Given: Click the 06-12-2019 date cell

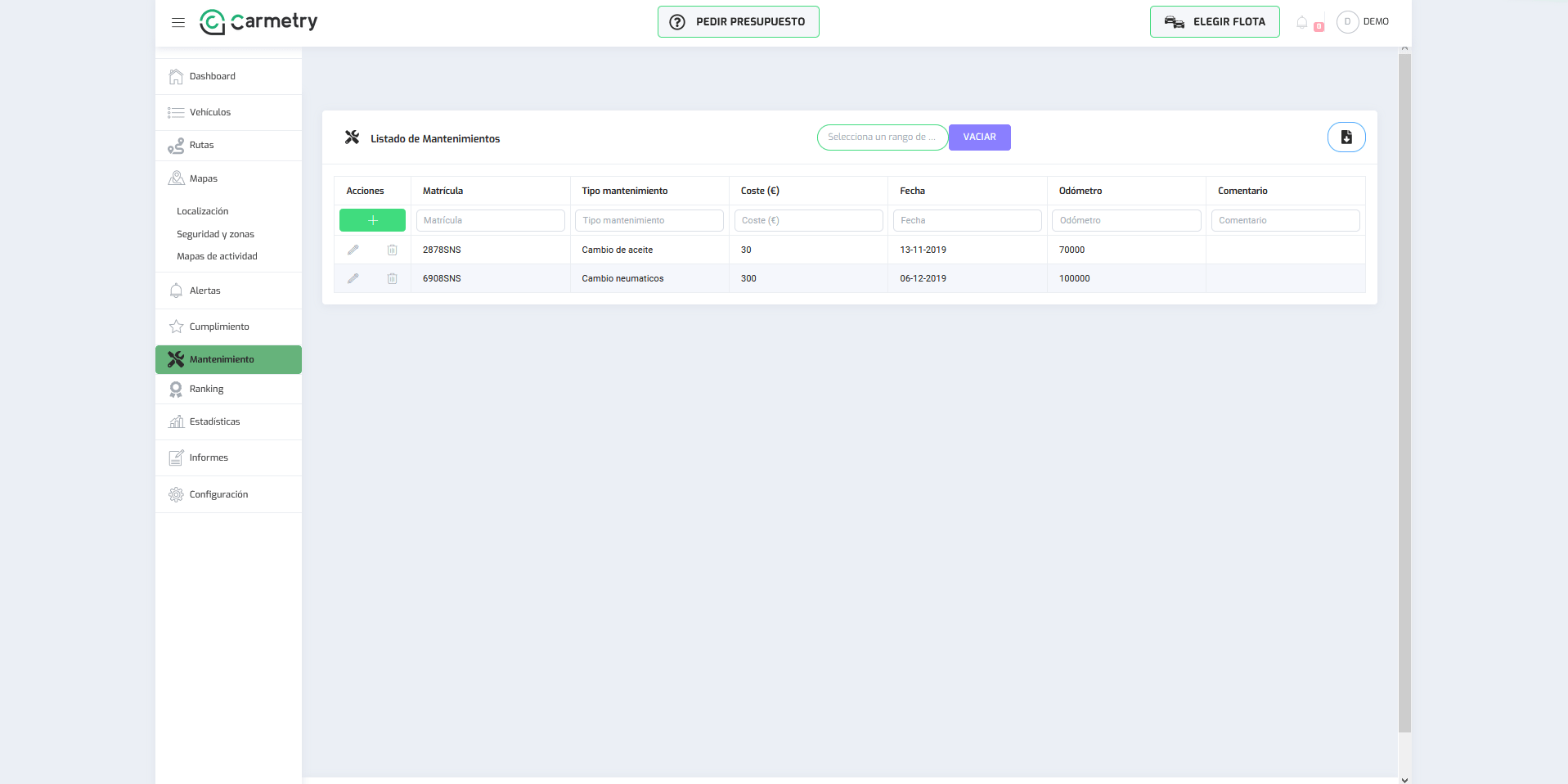Looking at the screenshot, I should tap(968, 278).
